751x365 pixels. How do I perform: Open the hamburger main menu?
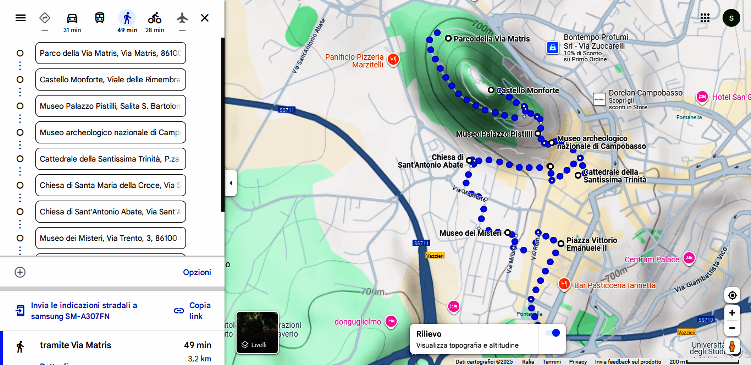click(x=21, y=18)
